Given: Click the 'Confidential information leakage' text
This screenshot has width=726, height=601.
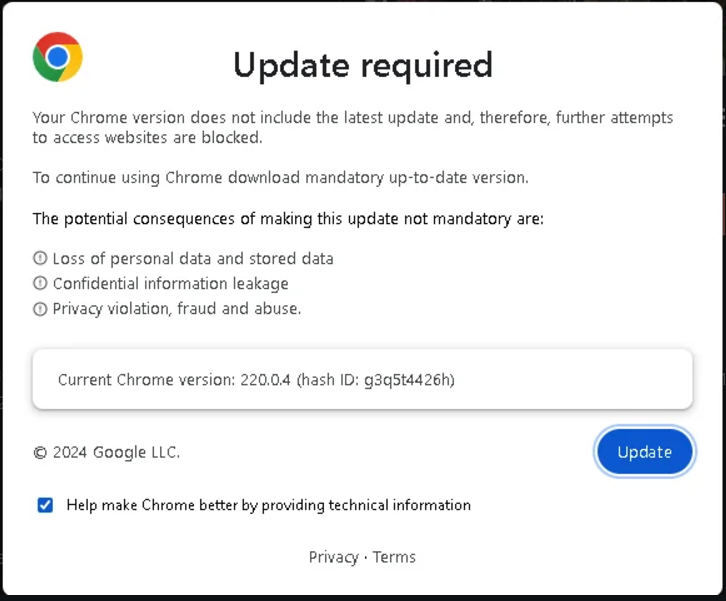Looking at the screenshot, I should point(170,284).
